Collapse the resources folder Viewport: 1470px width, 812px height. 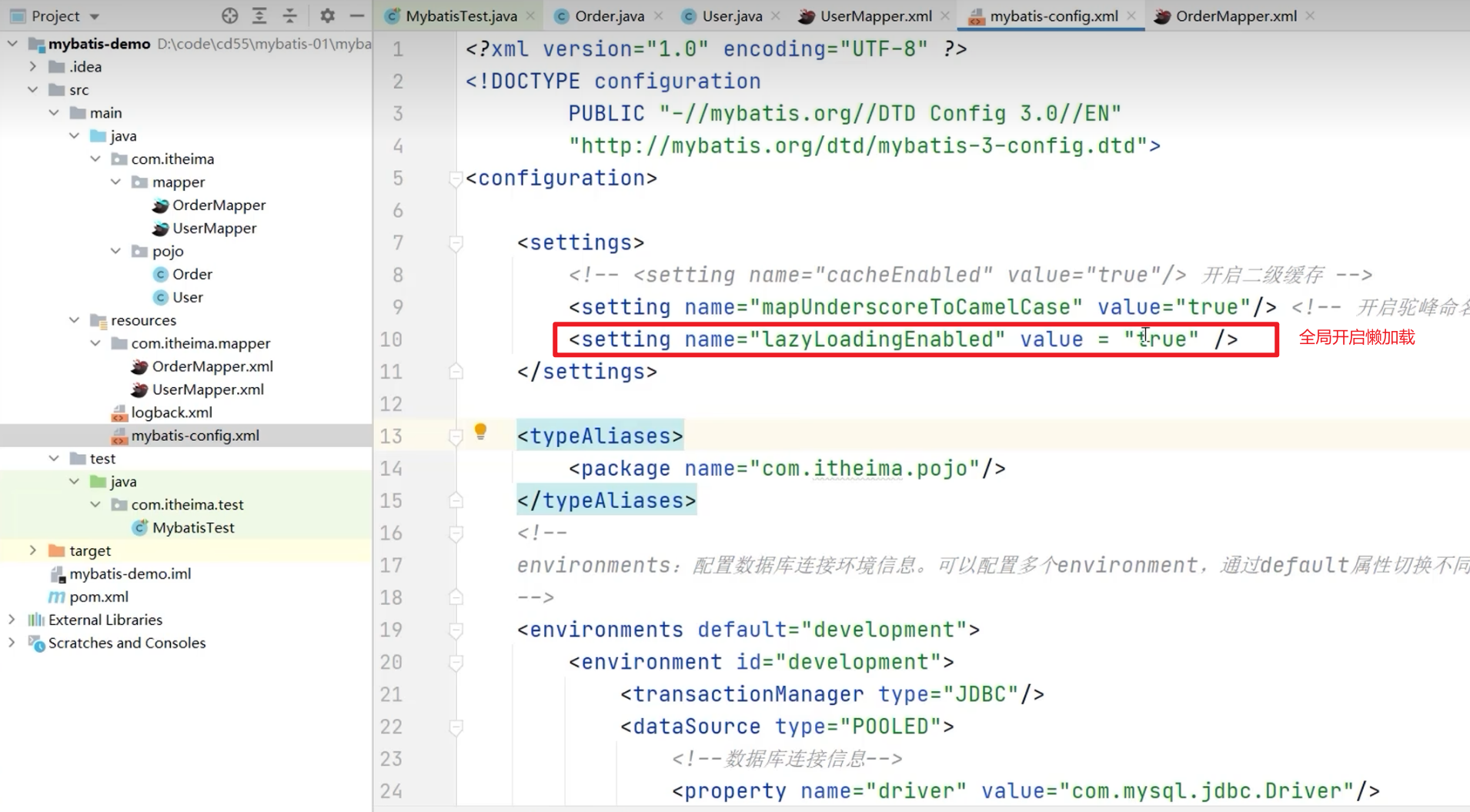click(75, 320)
